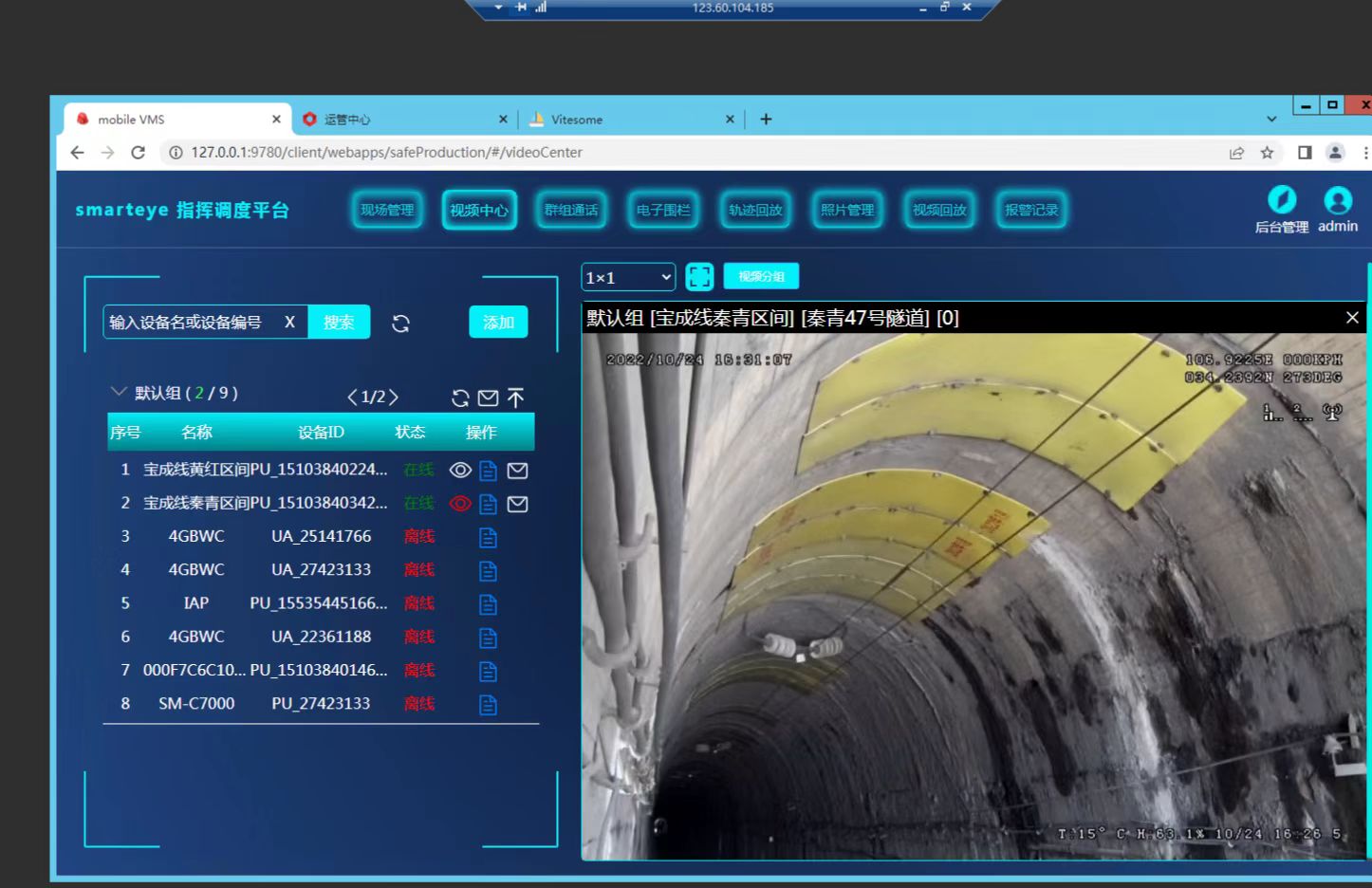The height and width of the screenshot is (888, 1372).
Task: Collapse the 默认组 device group
Action: (119, 392)
